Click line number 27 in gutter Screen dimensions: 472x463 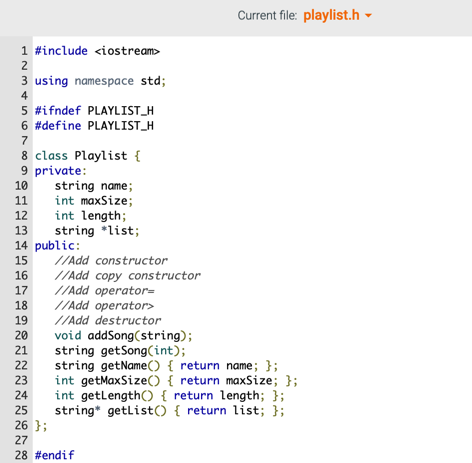[21, 440]
